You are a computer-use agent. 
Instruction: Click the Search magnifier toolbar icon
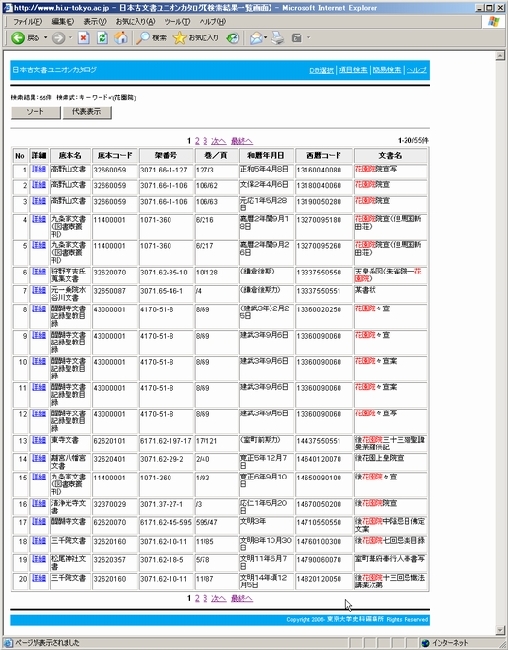[x=143, y=38]
